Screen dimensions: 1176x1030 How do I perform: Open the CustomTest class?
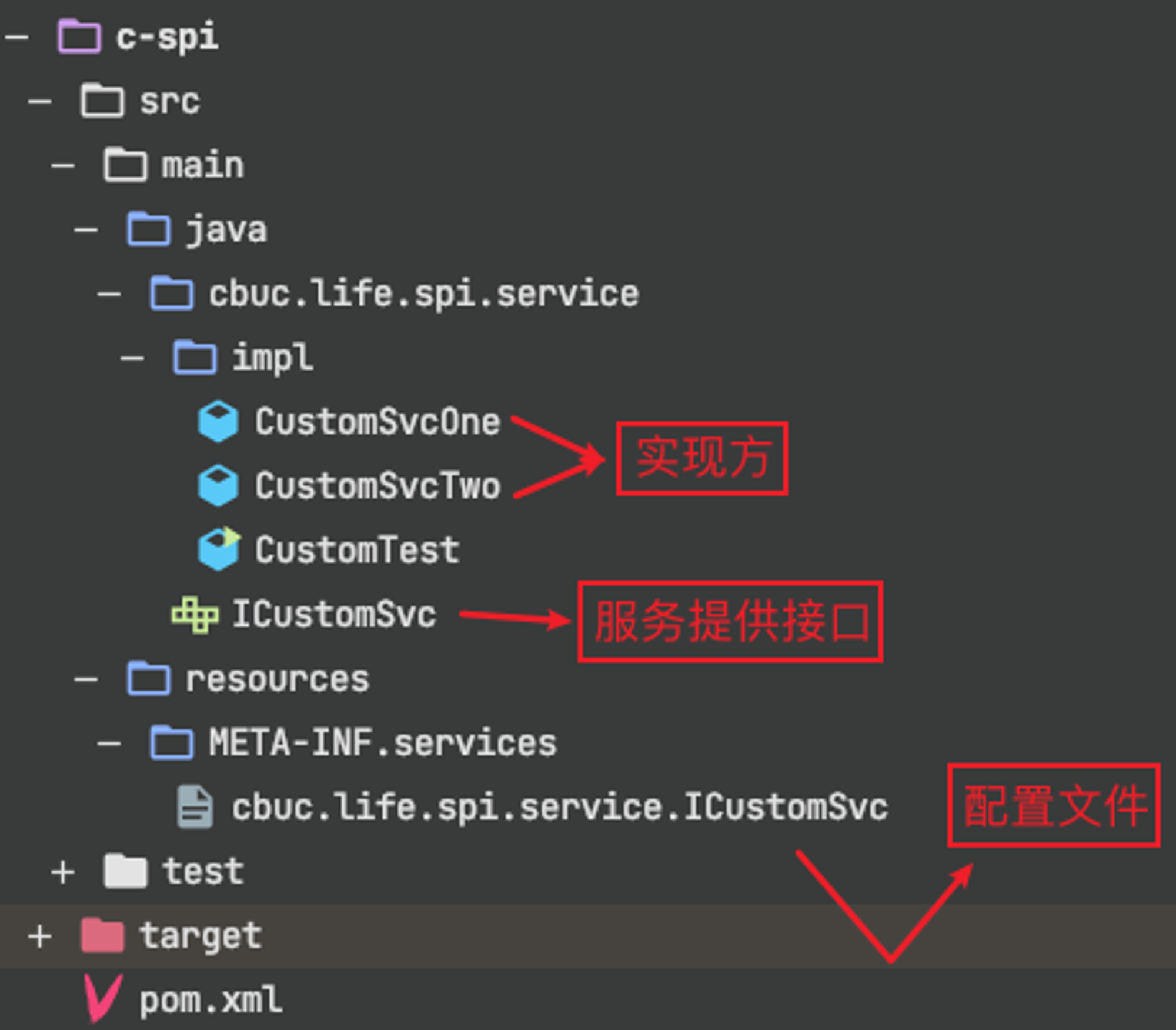tap(358, 550)
